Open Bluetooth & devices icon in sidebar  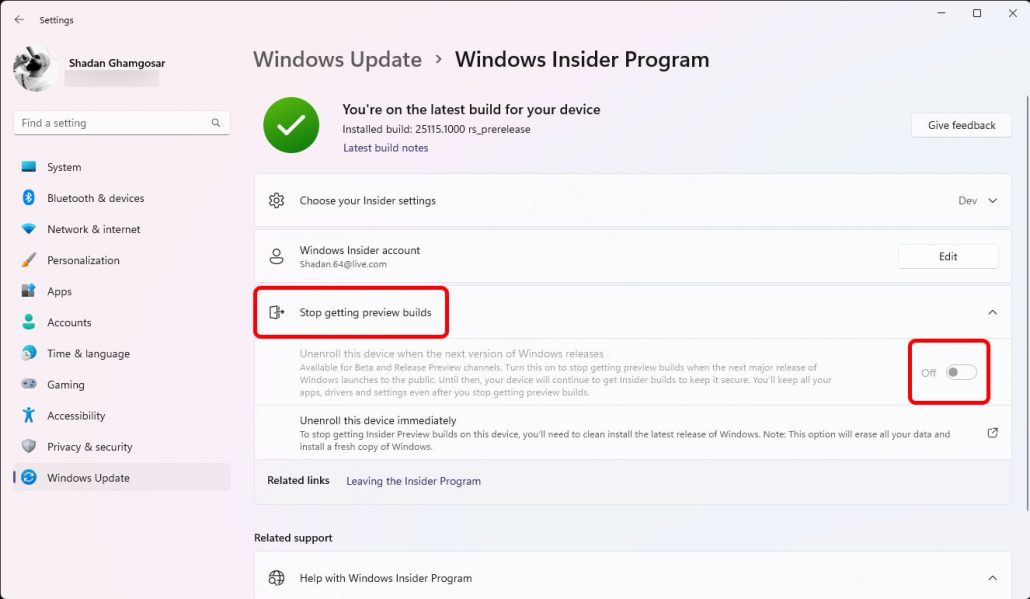coord(28,198)
